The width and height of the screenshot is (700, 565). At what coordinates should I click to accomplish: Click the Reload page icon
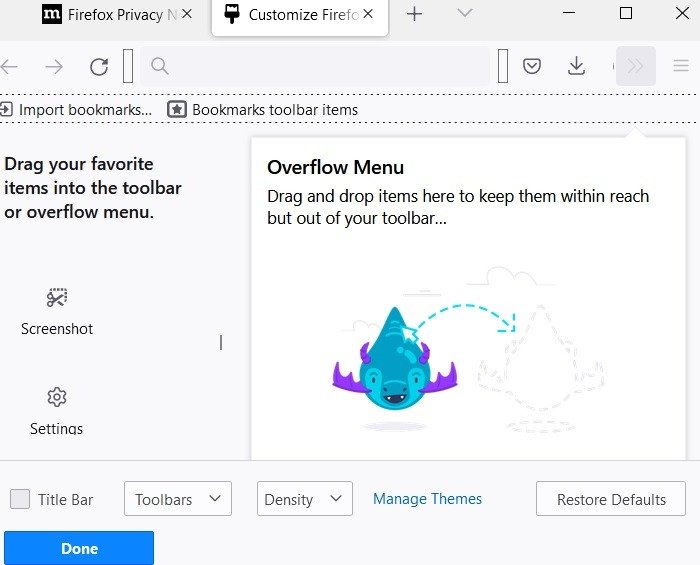[99, 66]
